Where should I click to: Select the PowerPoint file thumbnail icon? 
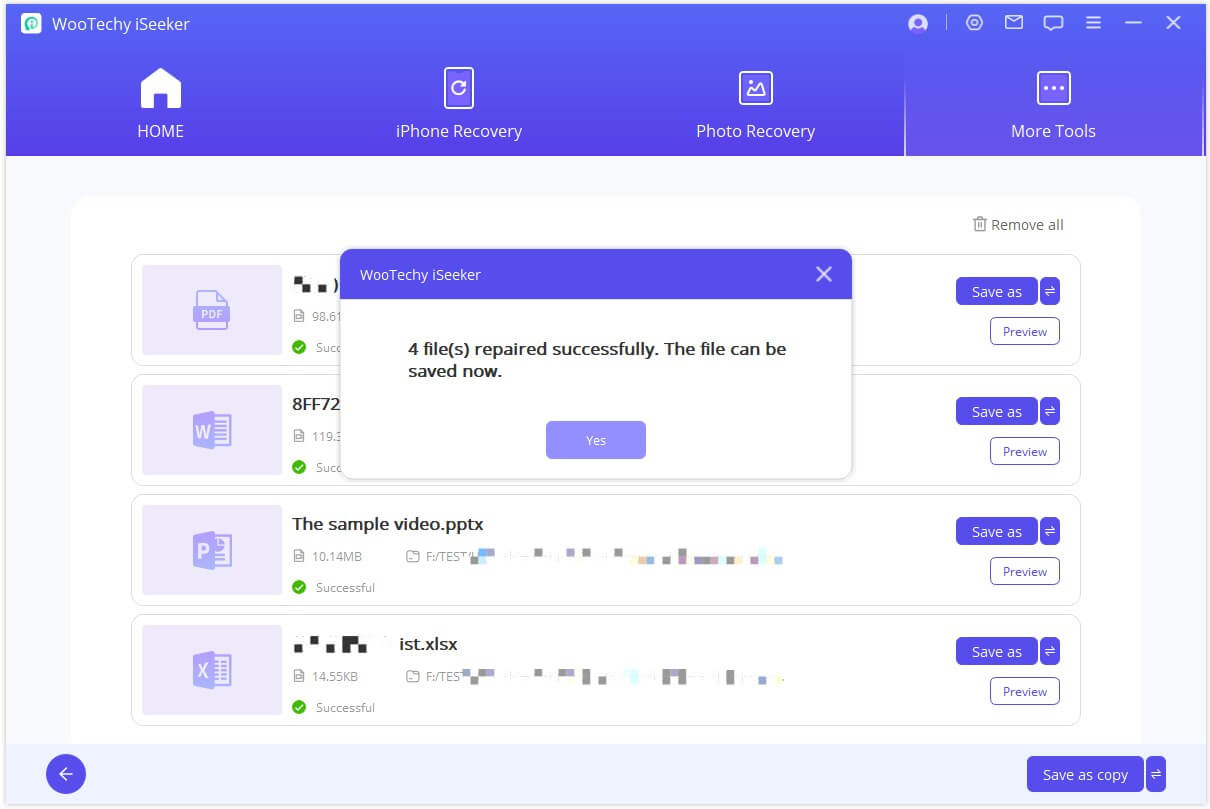(x=212, y=550)
